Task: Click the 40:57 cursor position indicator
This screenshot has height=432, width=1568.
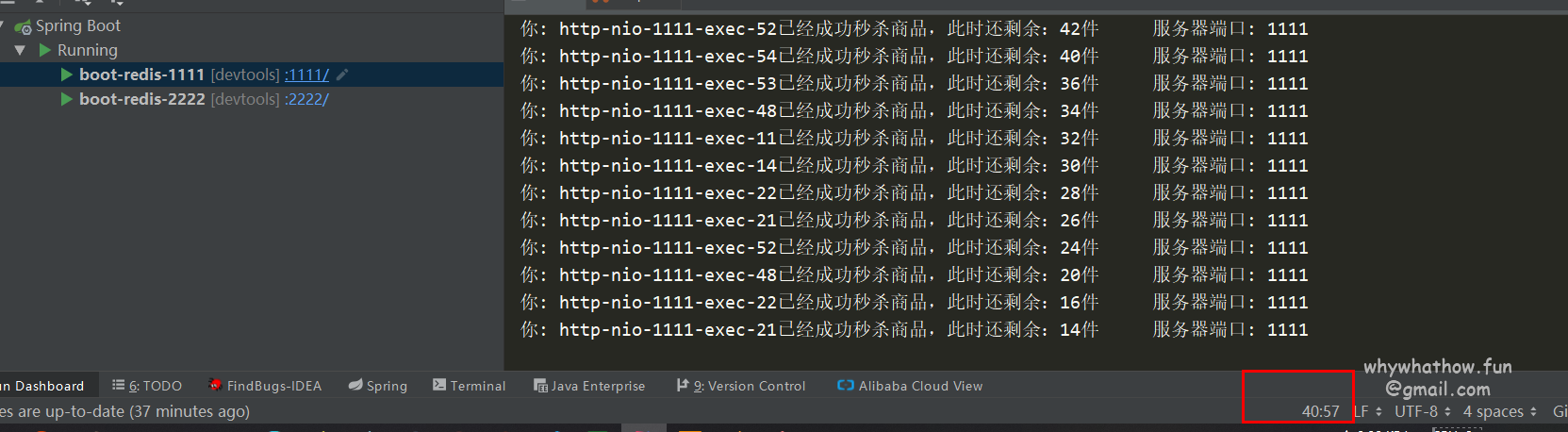Action: click(x=1320, y=411)
